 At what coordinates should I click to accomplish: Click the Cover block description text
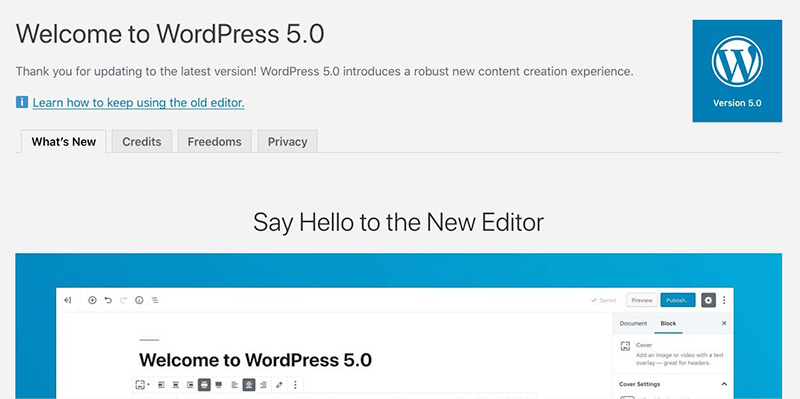tap(680, 359)
